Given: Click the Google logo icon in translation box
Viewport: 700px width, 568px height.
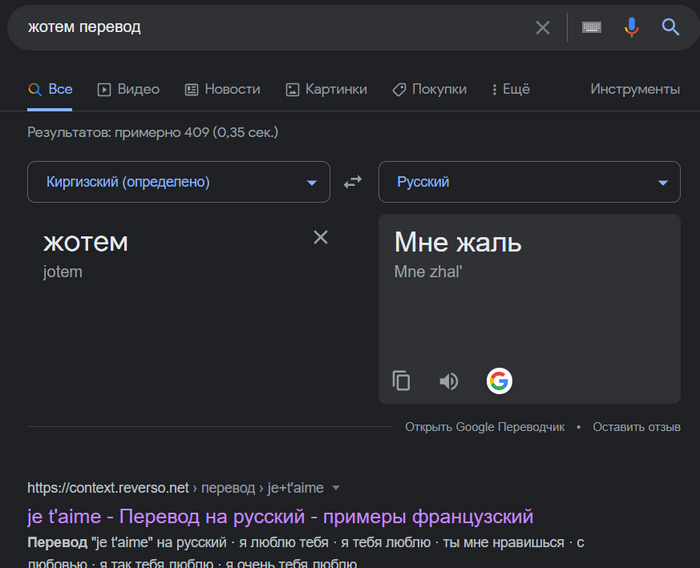Looking at the screenshot, I should 499,381.
